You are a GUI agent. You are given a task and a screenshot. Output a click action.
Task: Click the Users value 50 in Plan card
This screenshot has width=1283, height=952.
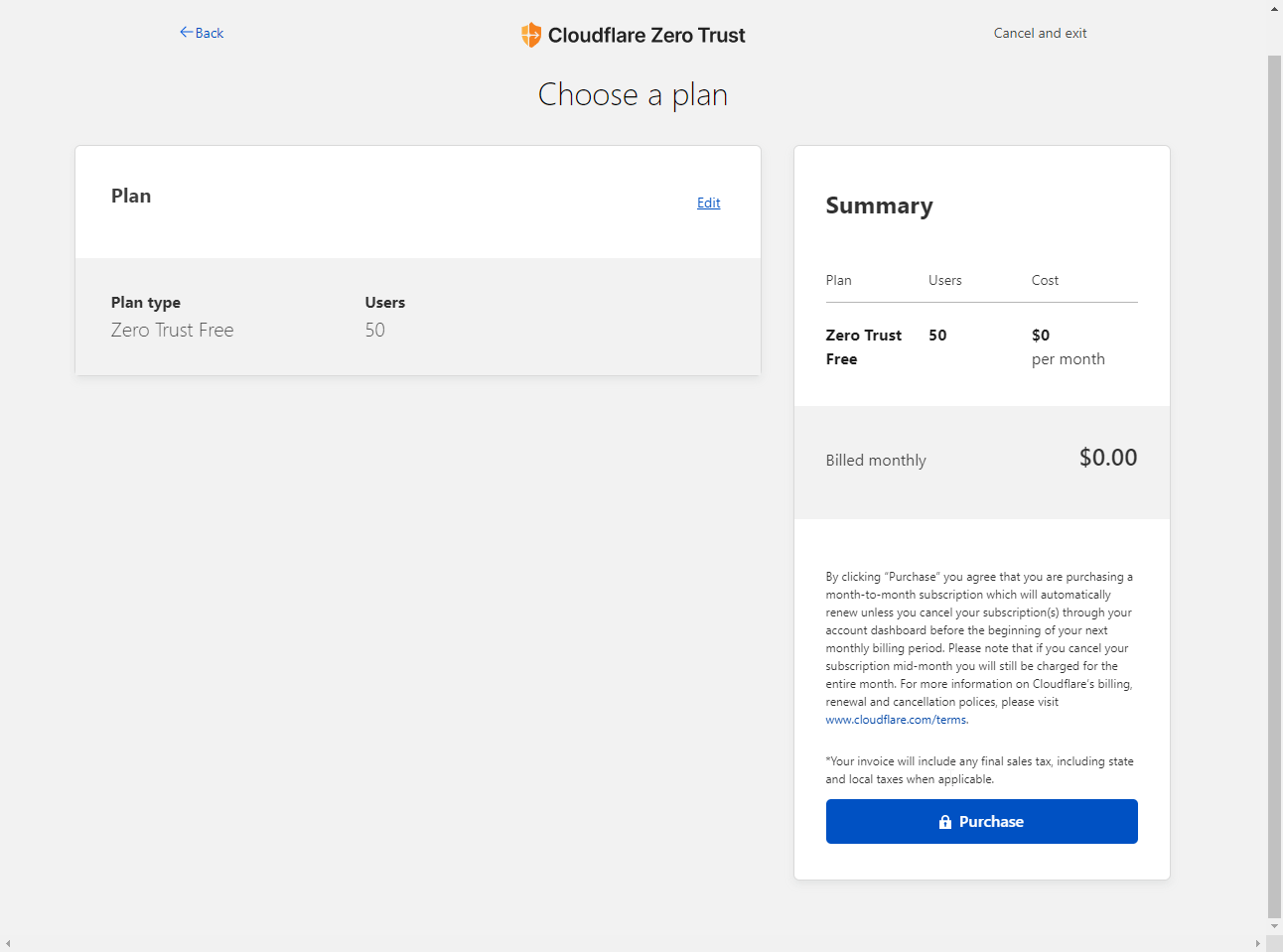click(374, 331)
